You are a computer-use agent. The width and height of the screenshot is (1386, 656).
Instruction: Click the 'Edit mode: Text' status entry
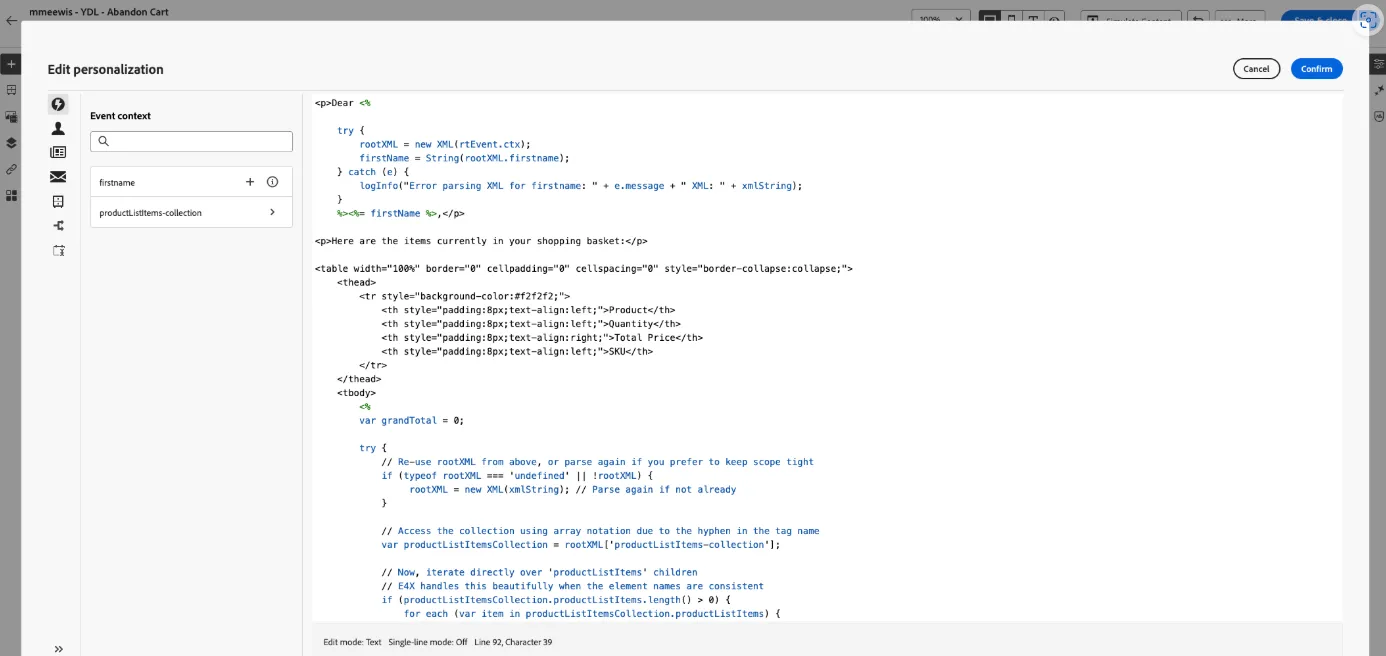coord(352,642)
